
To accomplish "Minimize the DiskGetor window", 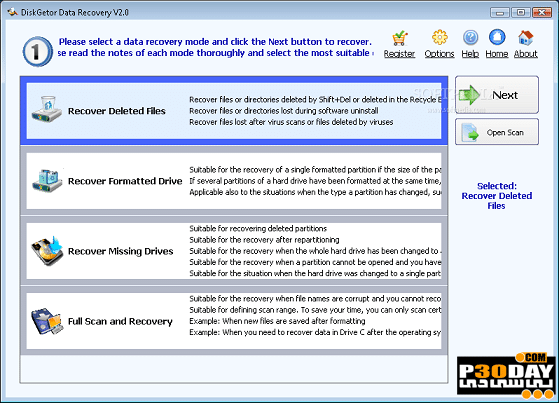I will coord(500,12).
